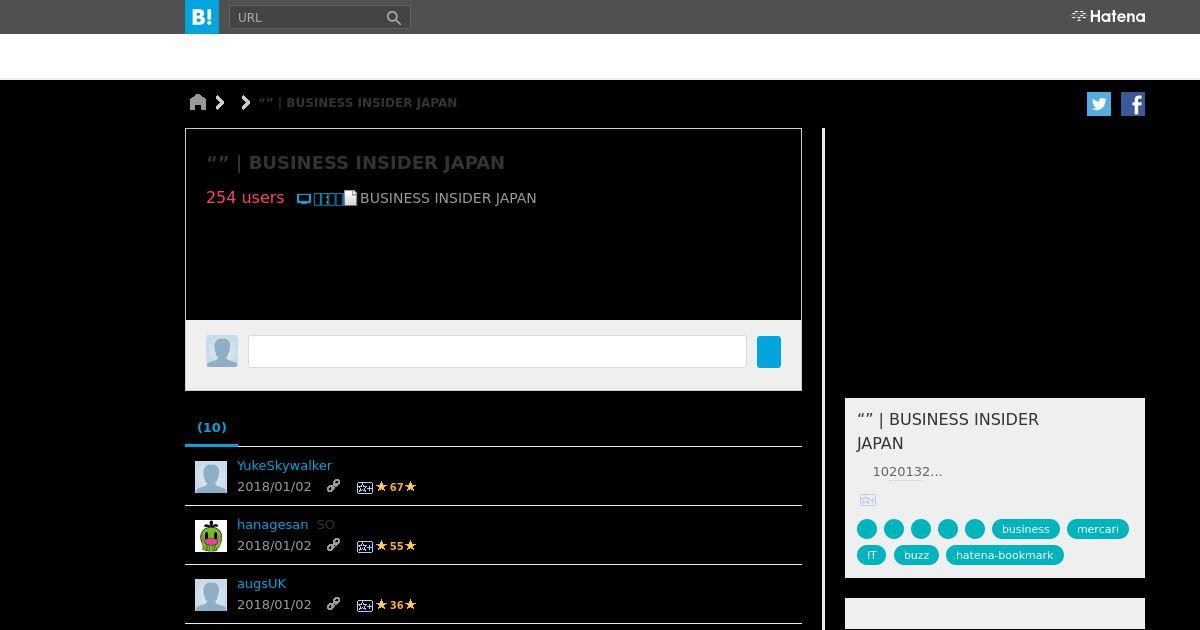Click the page document icon before site name

[x=350, y=198]
